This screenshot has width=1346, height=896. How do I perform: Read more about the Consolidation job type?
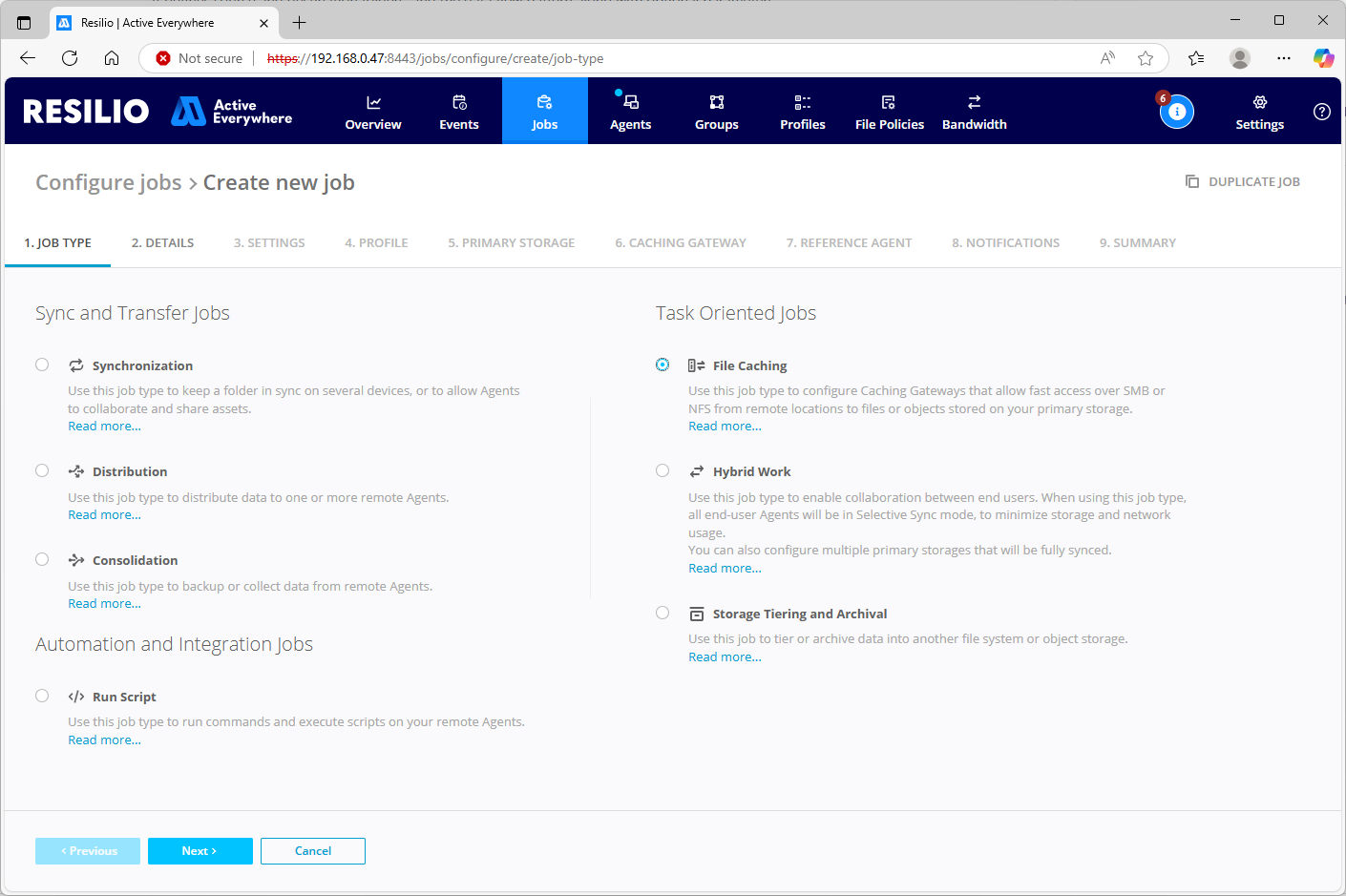pyautogui.click(x=104, y=603)
